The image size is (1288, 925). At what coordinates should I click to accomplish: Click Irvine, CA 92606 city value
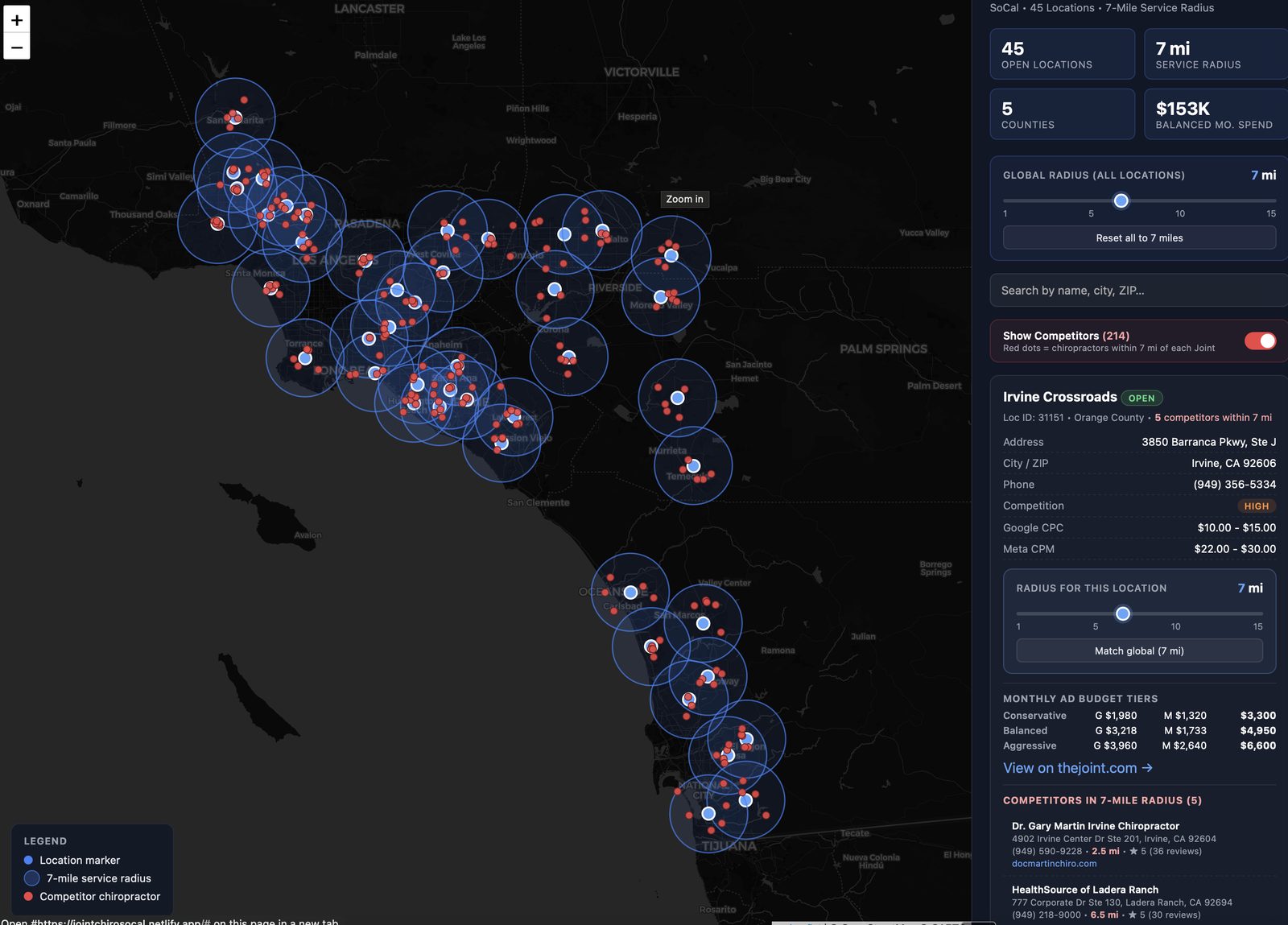click(1233, 464)
